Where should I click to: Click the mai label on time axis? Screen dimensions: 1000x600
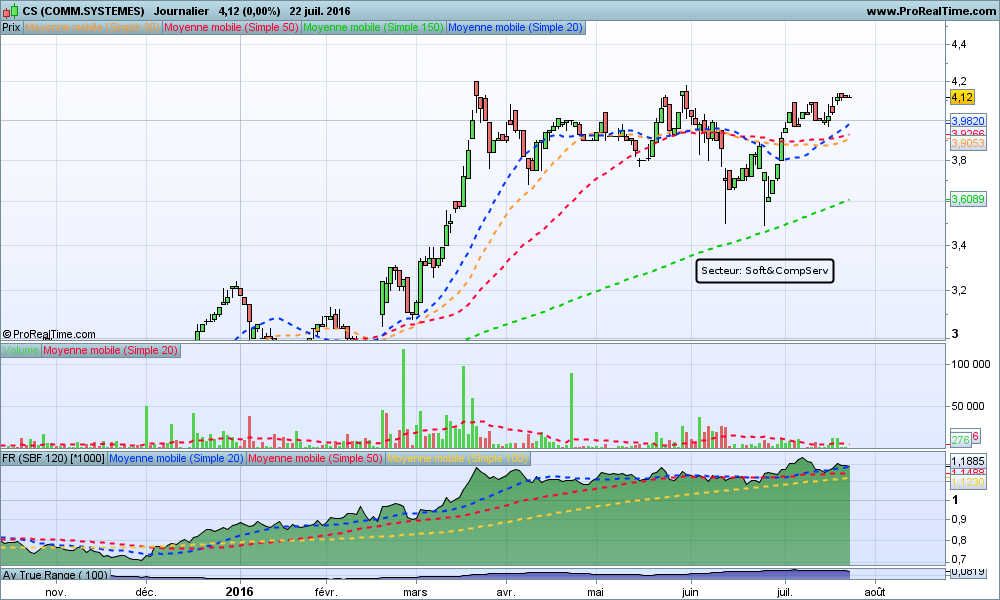596,592
